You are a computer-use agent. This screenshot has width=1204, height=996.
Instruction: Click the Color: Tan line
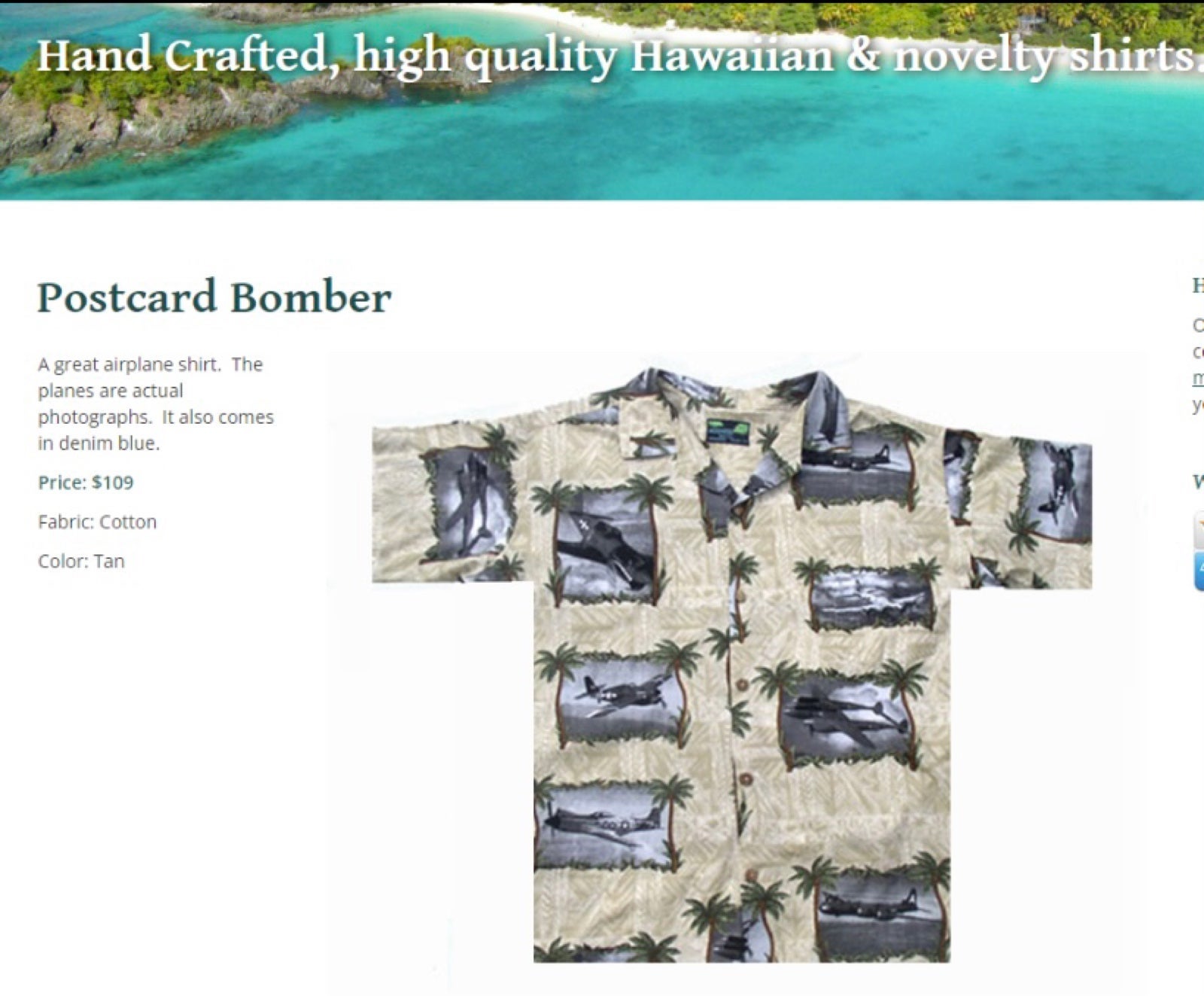pyautogui.click(x=81, y=561)
